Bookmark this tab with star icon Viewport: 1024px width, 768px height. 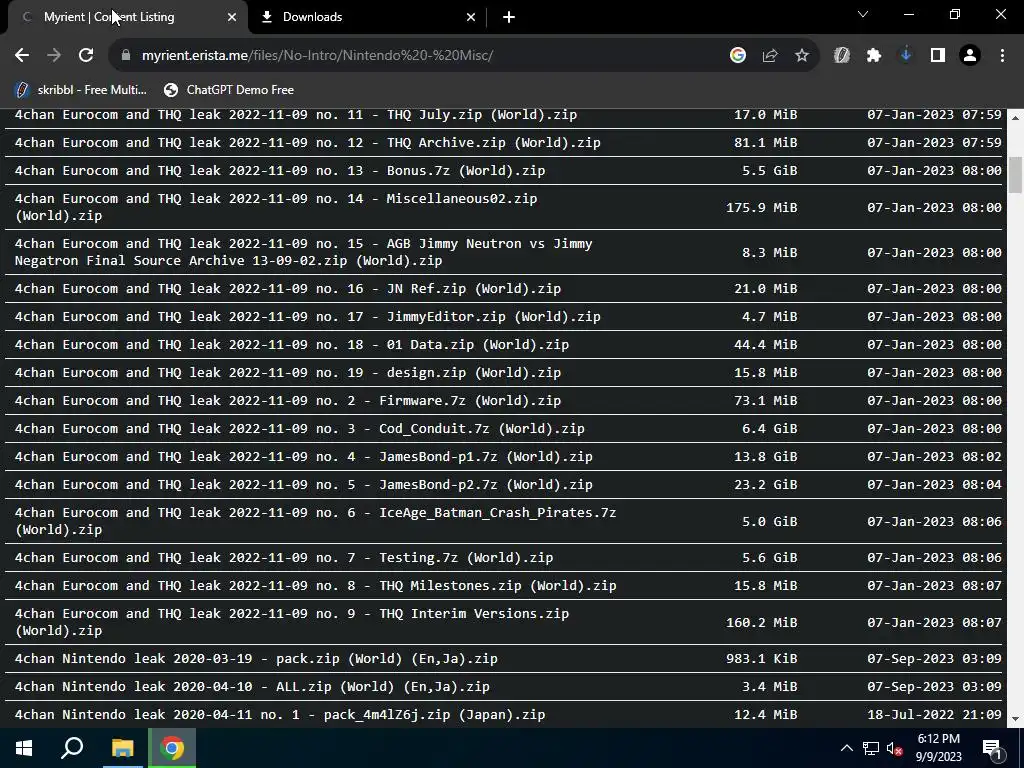802,56
